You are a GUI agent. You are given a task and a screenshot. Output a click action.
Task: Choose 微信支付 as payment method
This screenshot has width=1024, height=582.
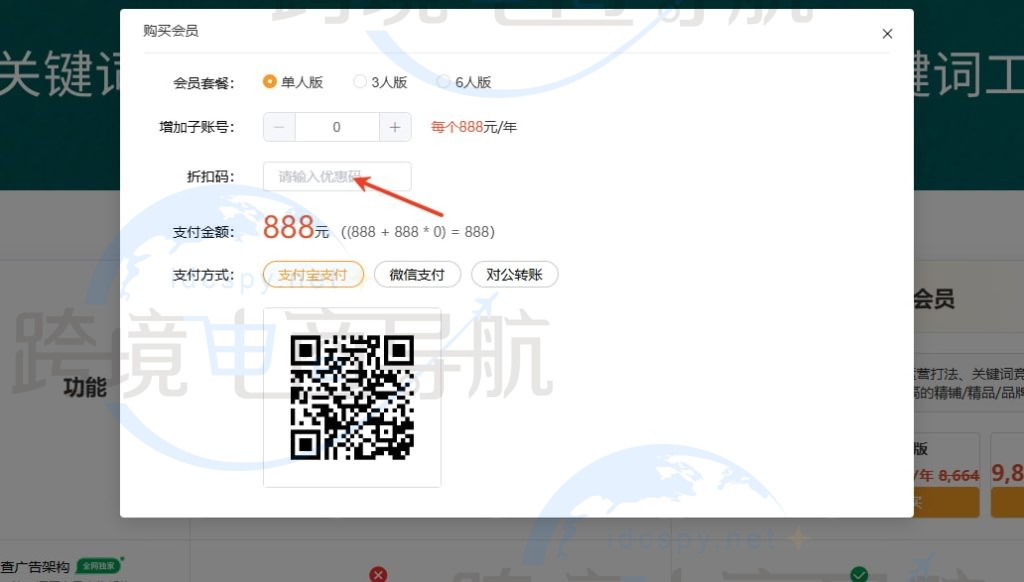417,274
